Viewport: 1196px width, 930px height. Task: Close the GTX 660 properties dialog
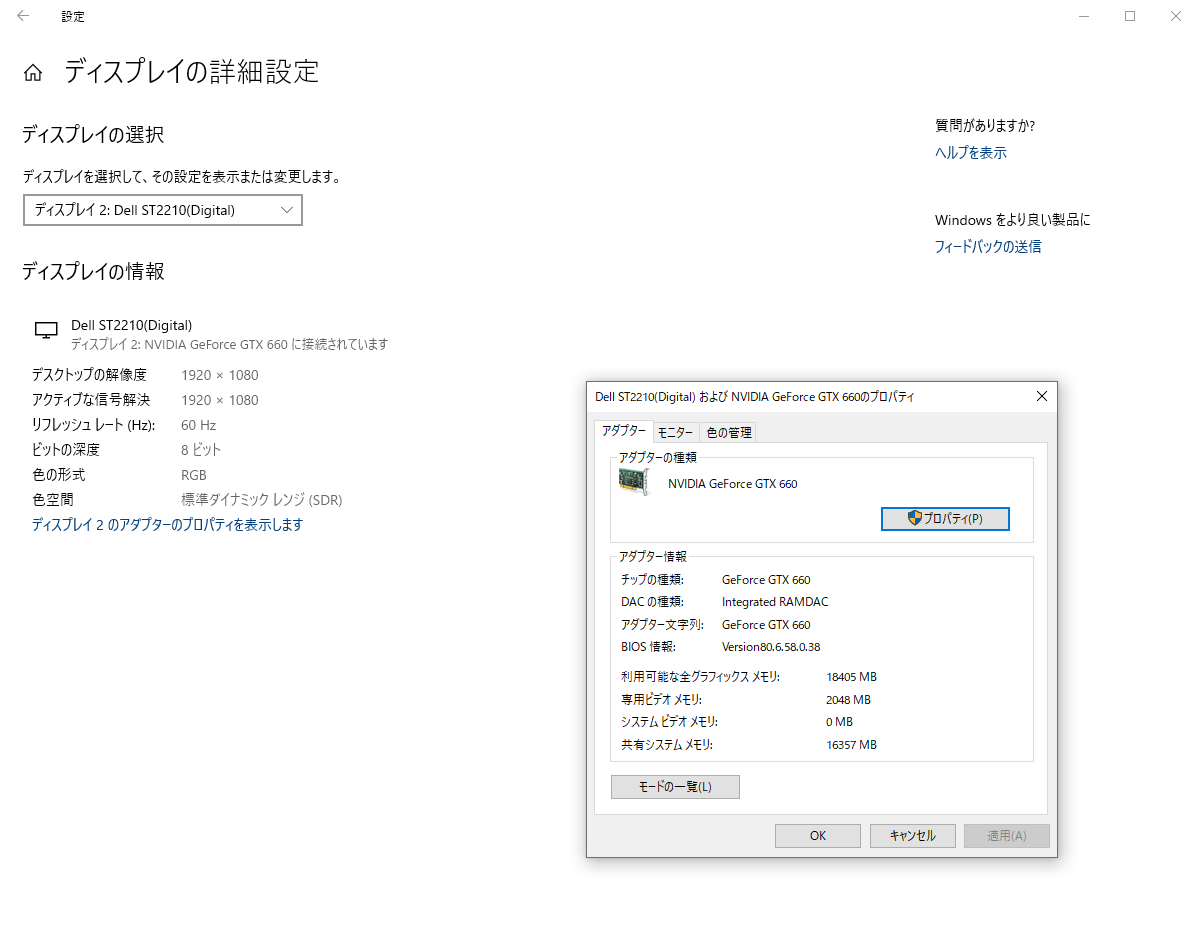1041,396
